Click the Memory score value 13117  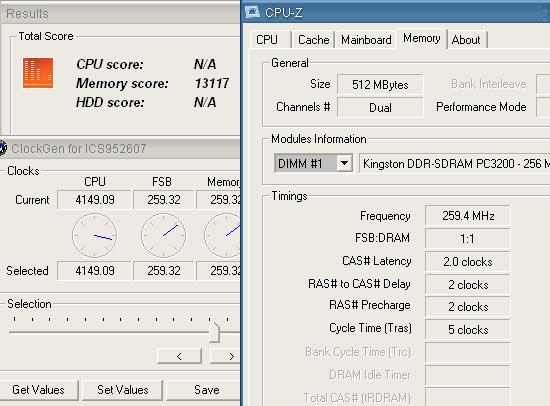(212, 83)
